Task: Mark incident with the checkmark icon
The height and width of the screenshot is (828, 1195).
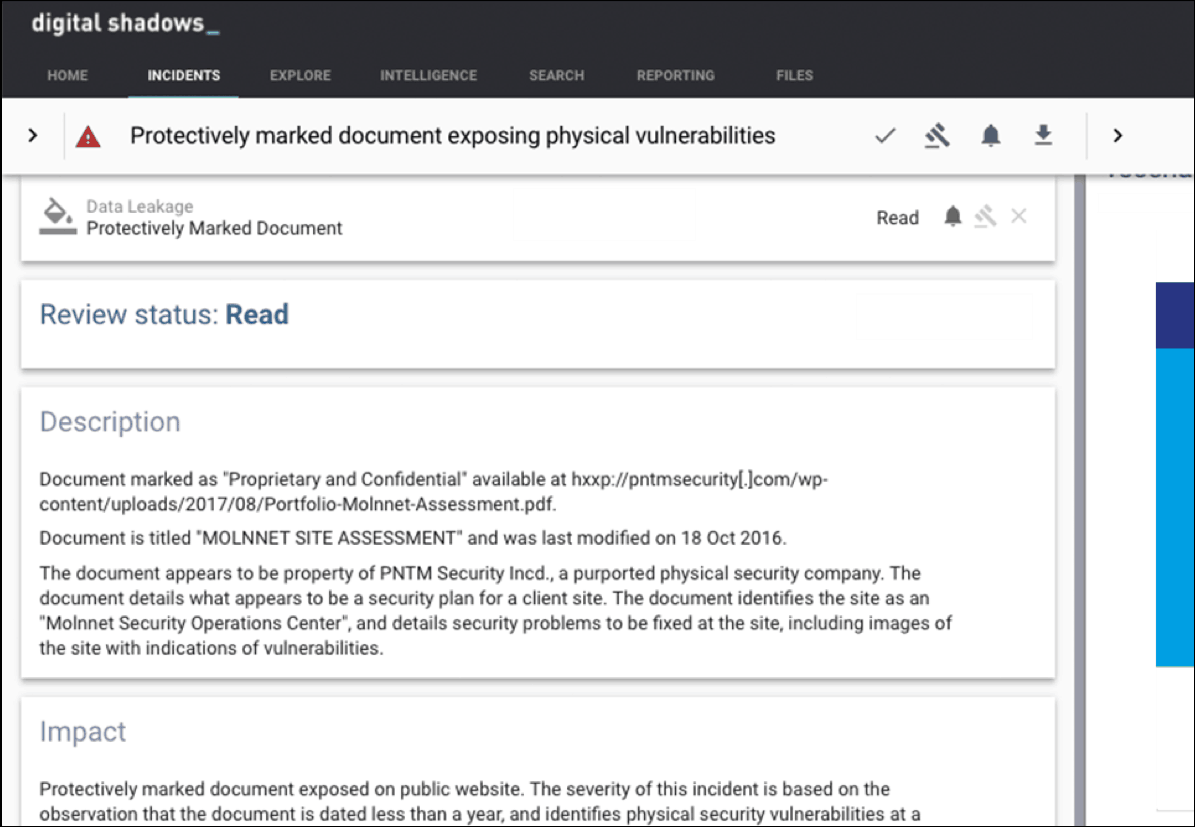Action: coord(885,136)
